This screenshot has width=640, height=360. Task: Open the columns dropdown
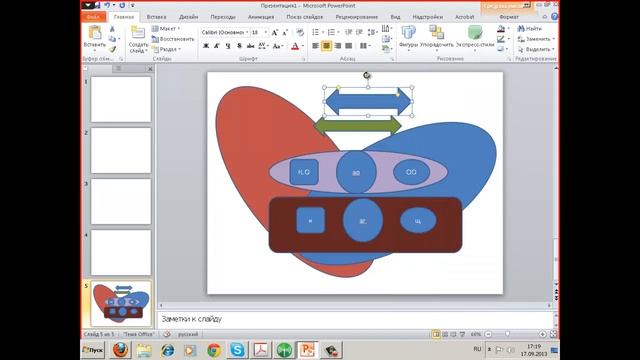point(365,46)
